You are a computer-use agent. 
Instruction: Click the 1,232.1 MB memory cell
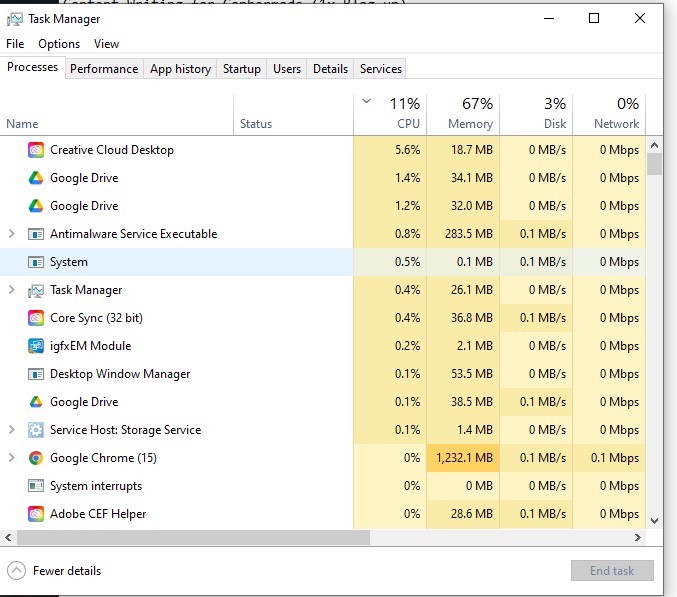pyautogui.click(x=463, y=458)
